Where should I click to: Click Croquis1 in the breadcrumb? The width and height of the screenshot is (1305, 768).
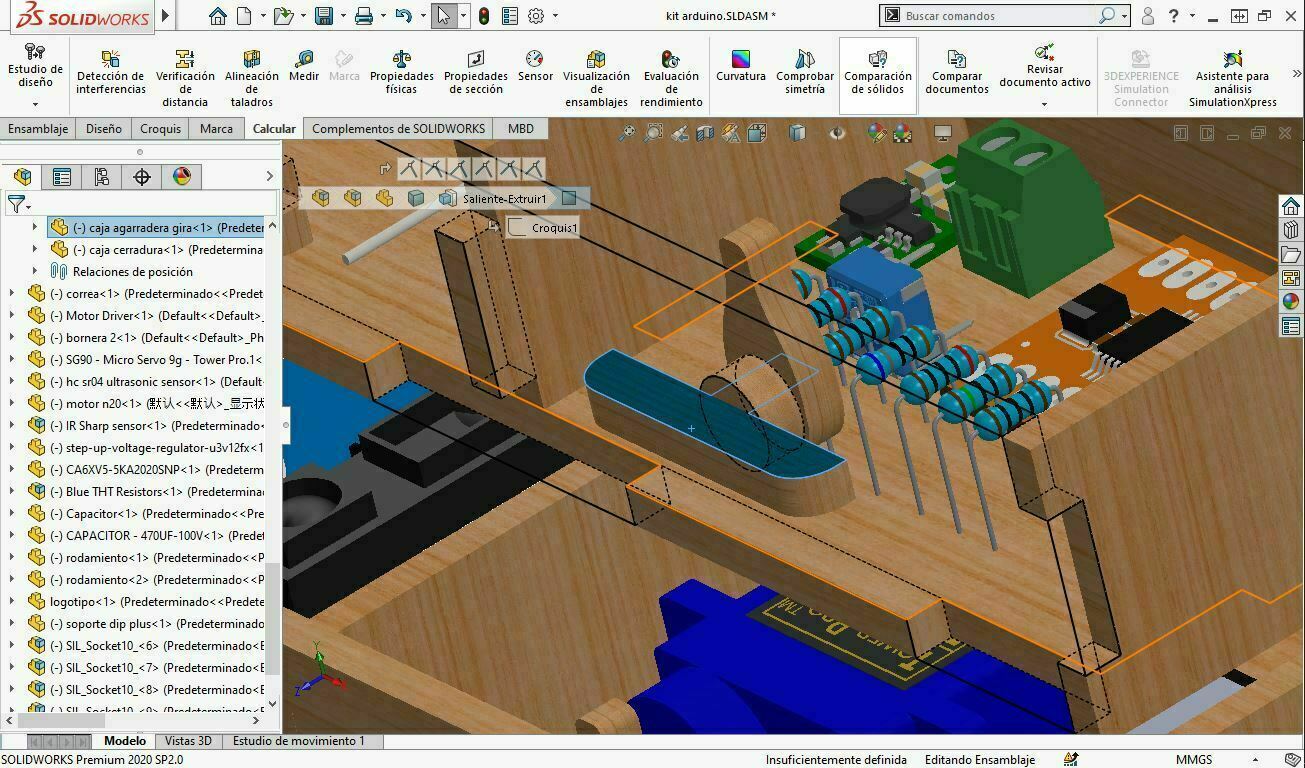click(x=554, y=228)
